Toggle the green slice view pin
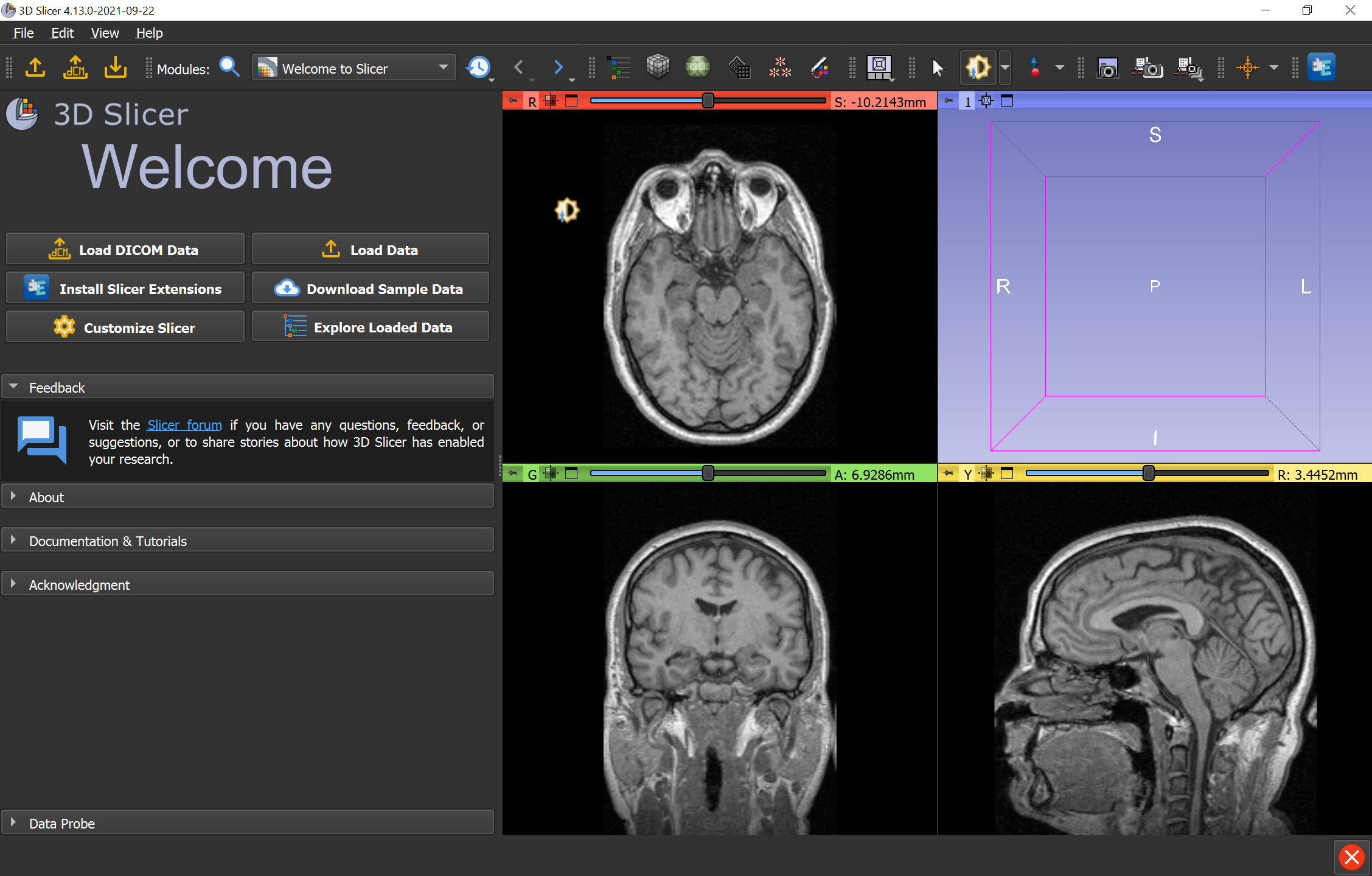Screen dimensions: 1372x876 513,474
